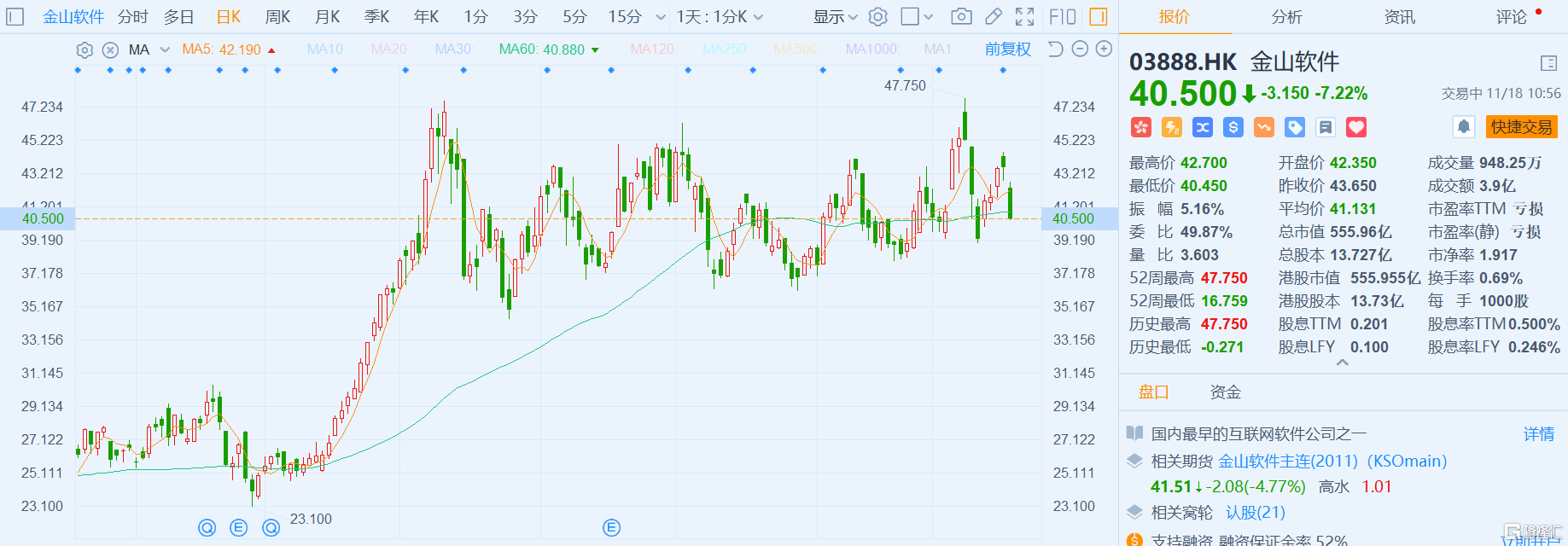This screenshot has width=1568, height=546.
Task: Click the first Q event marker on chart
Action: (207, 527)
